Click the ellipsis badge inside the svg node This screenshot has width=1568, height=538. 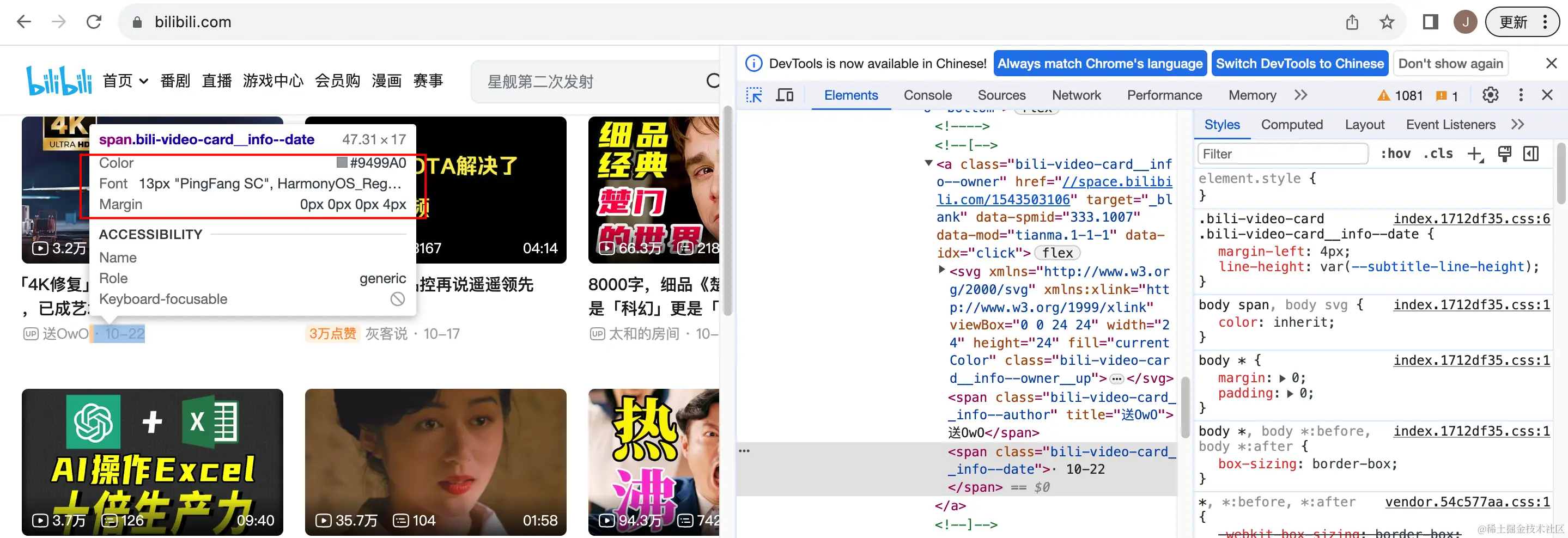pyautogui.click(x=1116, y=378)
